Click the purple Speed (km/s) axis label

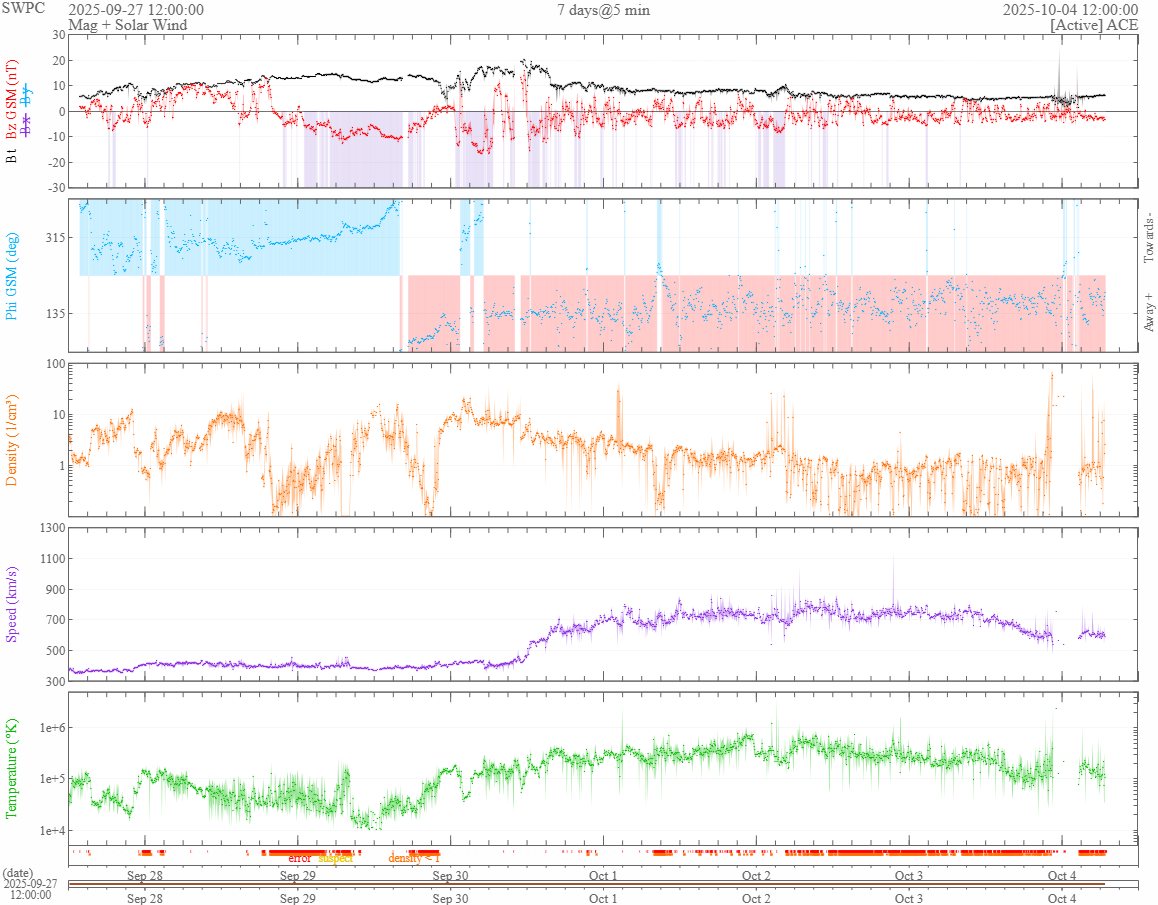[12, 604]
